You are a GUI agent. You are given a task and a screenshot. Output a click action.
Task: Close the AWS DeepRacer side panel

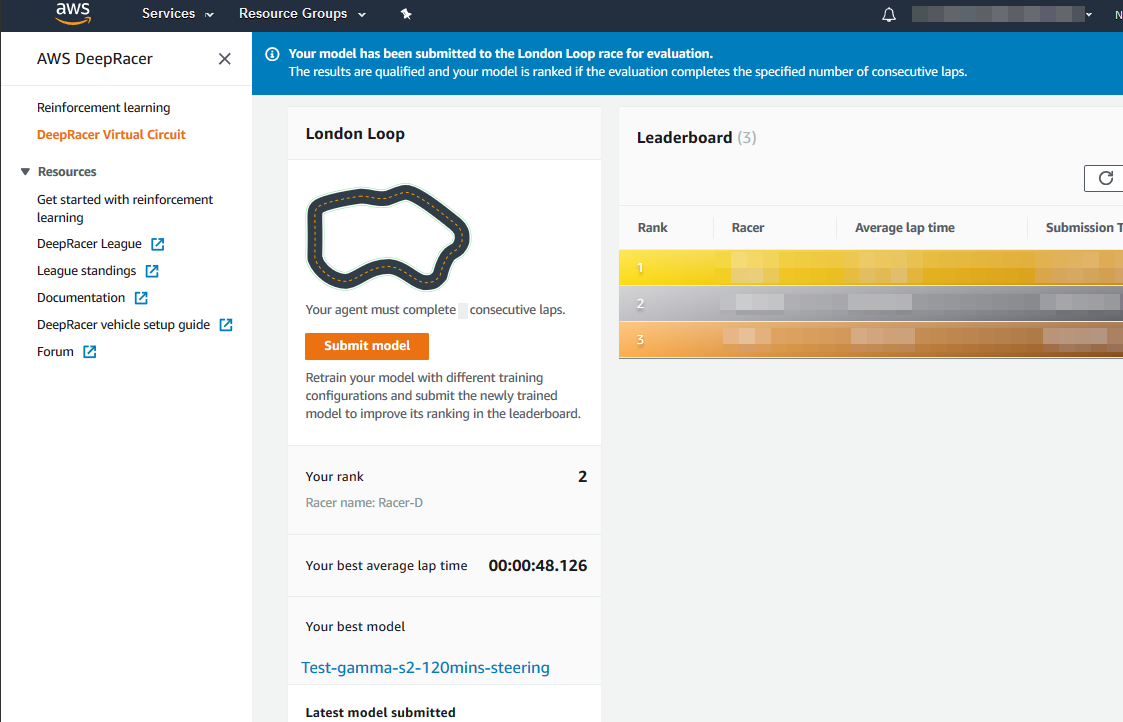point(224,59)
